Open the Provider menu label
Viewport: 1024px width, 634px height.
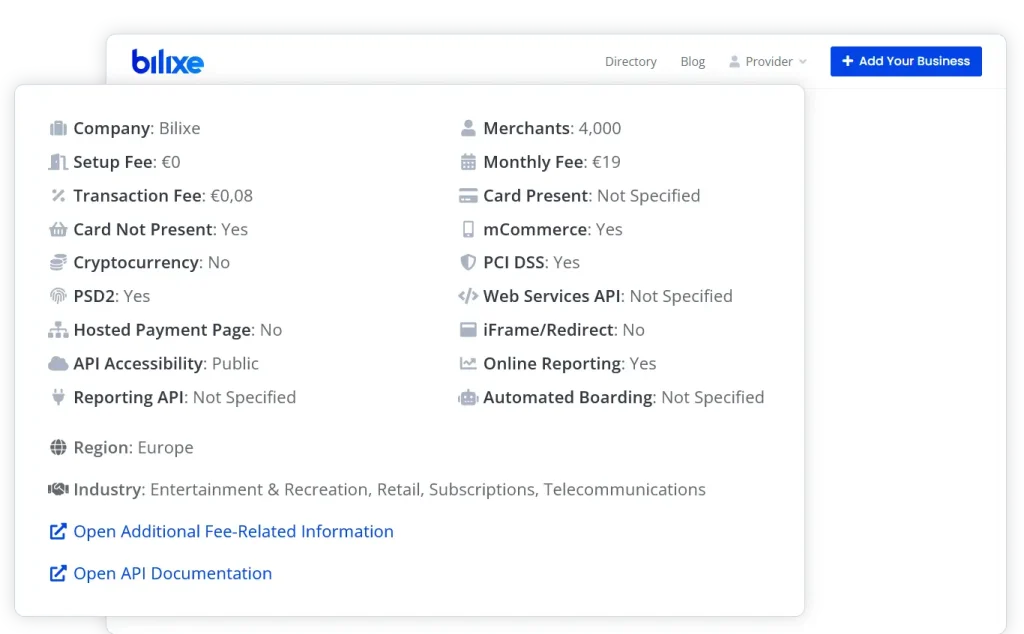pos(769,61)
